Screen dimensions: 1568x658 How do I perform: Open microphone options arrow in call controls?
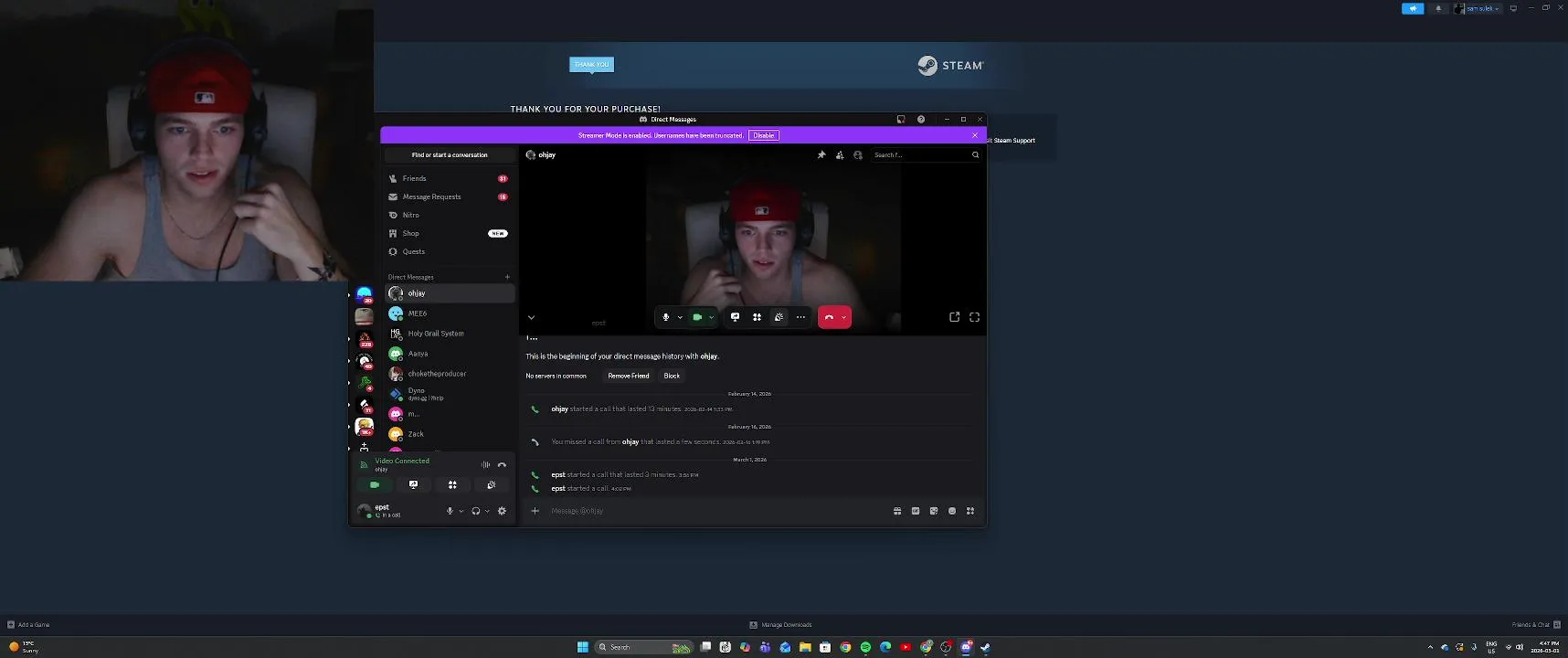[x=680, y=317]
